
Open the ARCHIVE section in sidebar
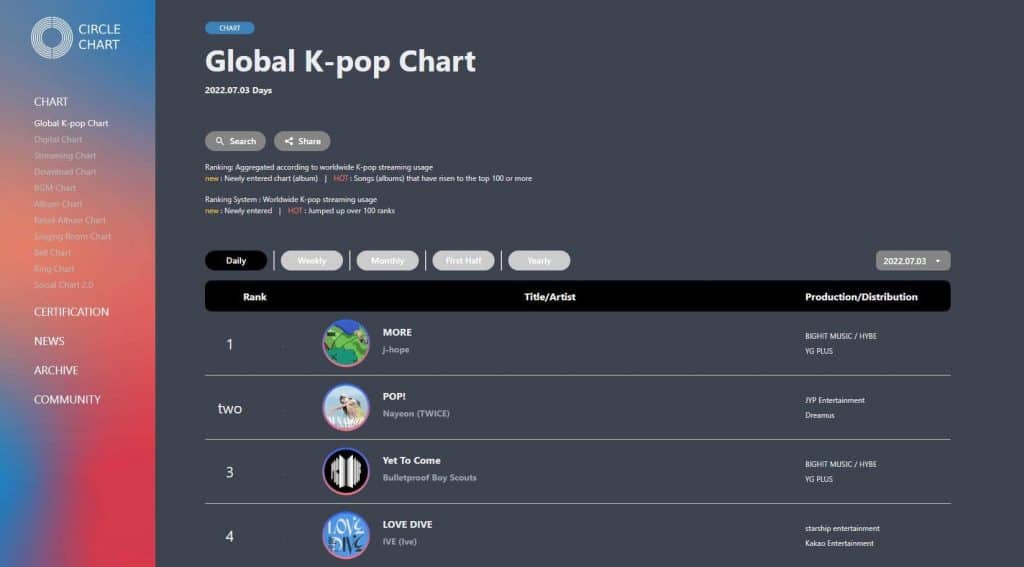[x=56, y=370]
